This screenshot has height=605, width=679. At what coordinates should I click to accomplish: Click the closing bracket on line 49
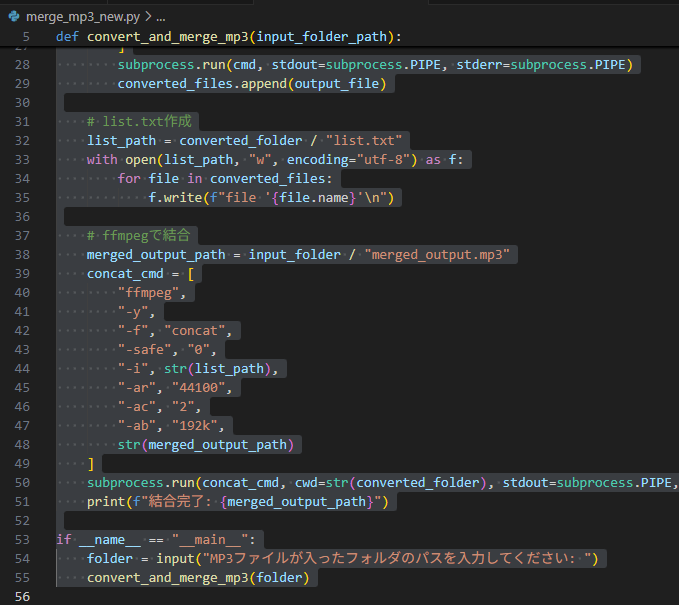(91, 464)
